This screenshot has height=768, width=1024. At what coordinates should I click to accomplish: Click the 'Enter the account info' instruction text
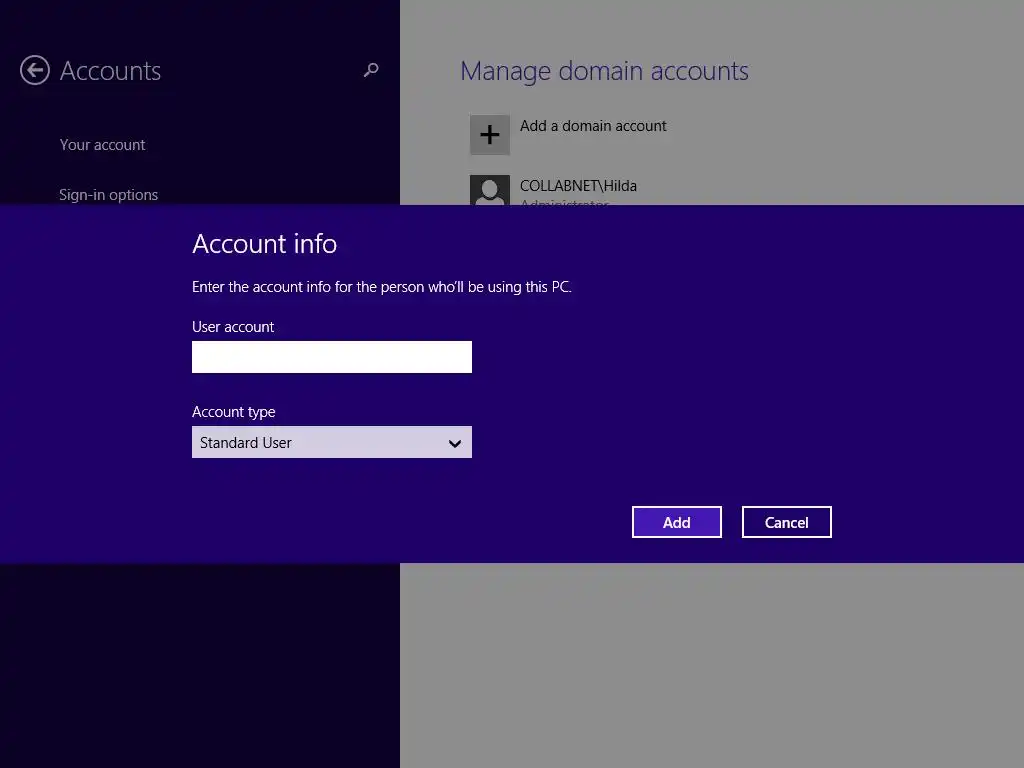(x=382, y=287)
